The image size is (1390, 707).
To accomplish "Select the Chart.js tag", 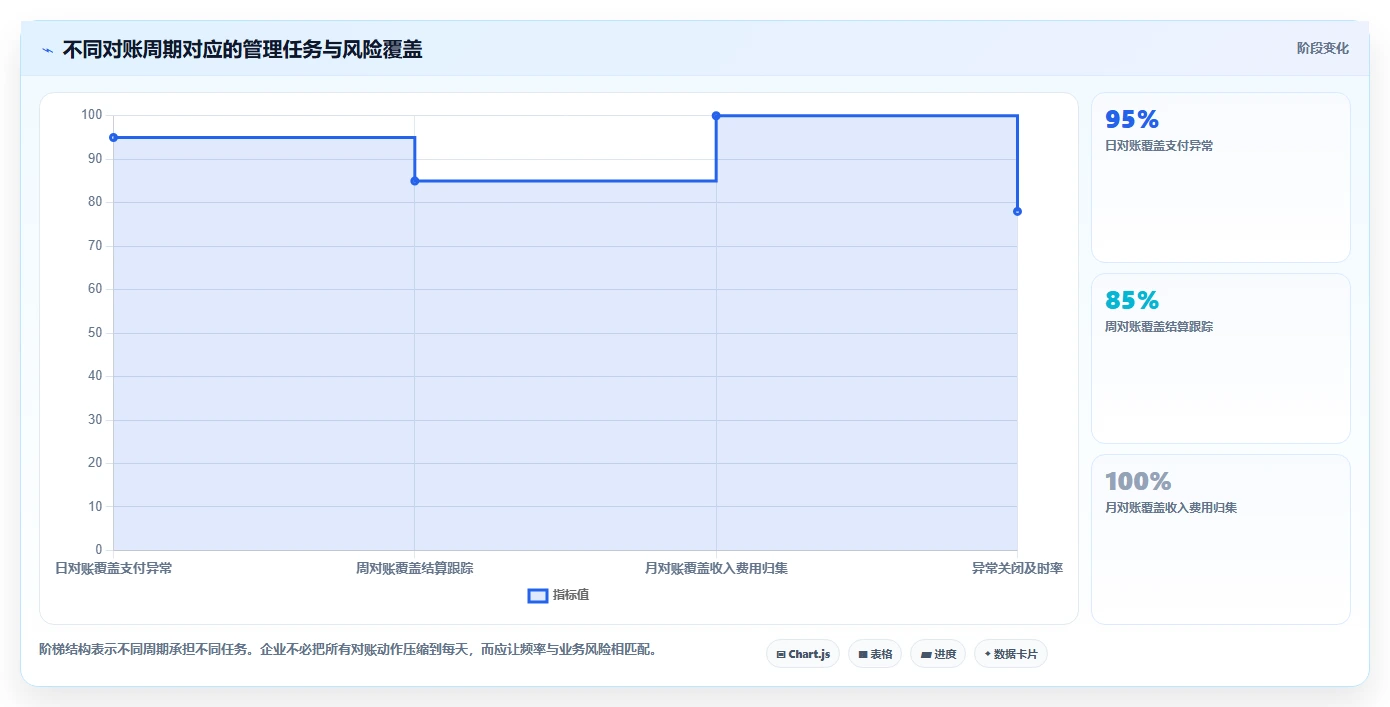I will [803, 654].
